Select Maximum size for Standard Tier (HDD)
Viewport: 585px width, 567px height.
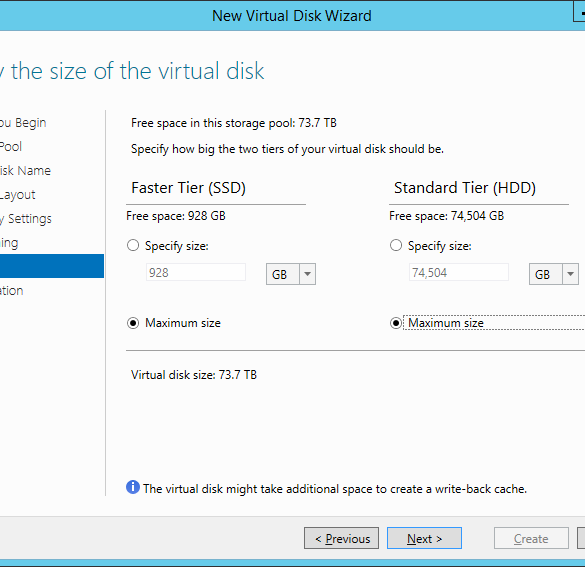click(x=395, y=323)
